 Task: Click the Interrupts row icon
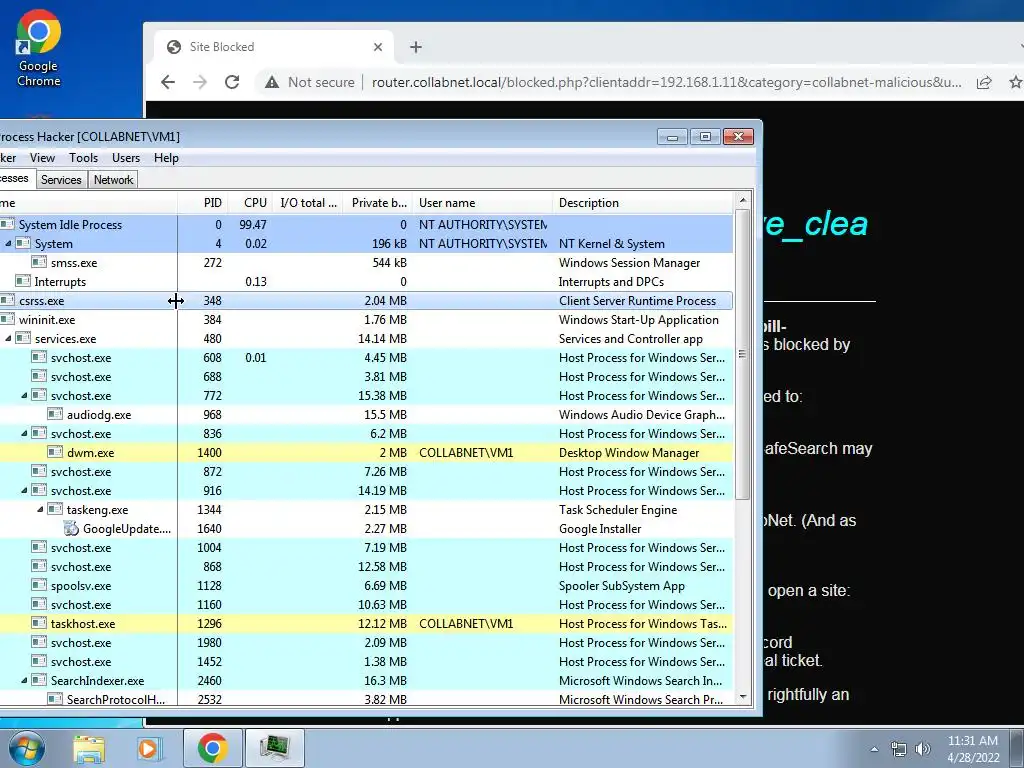pyautogui.click(x=23, y=281)
